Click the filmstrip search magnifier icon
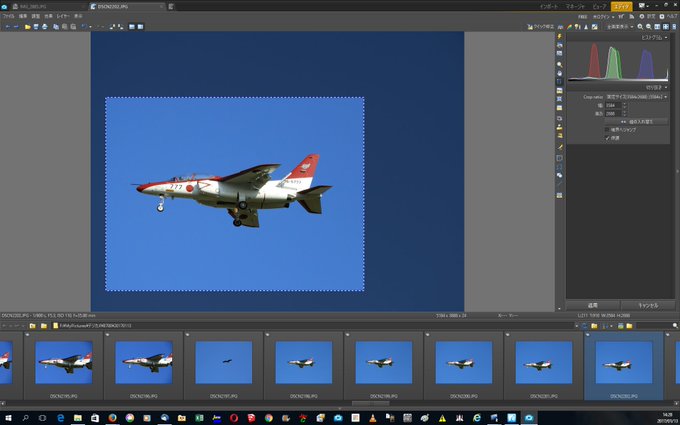The width and height of the screenshot is (680, 425). tap(675, 326)
